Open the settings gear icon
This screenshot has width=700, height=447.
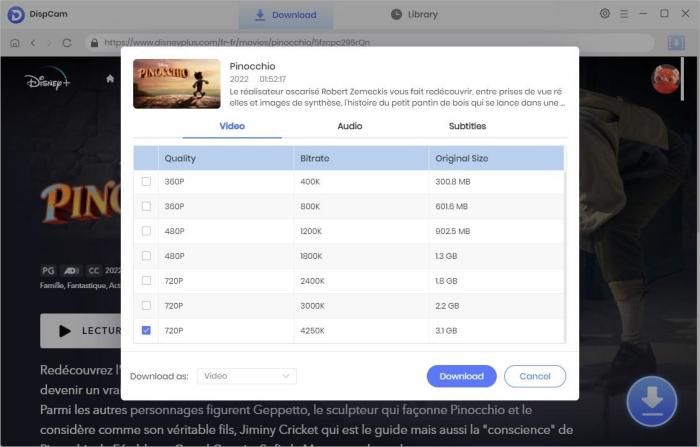click(605, 13)
